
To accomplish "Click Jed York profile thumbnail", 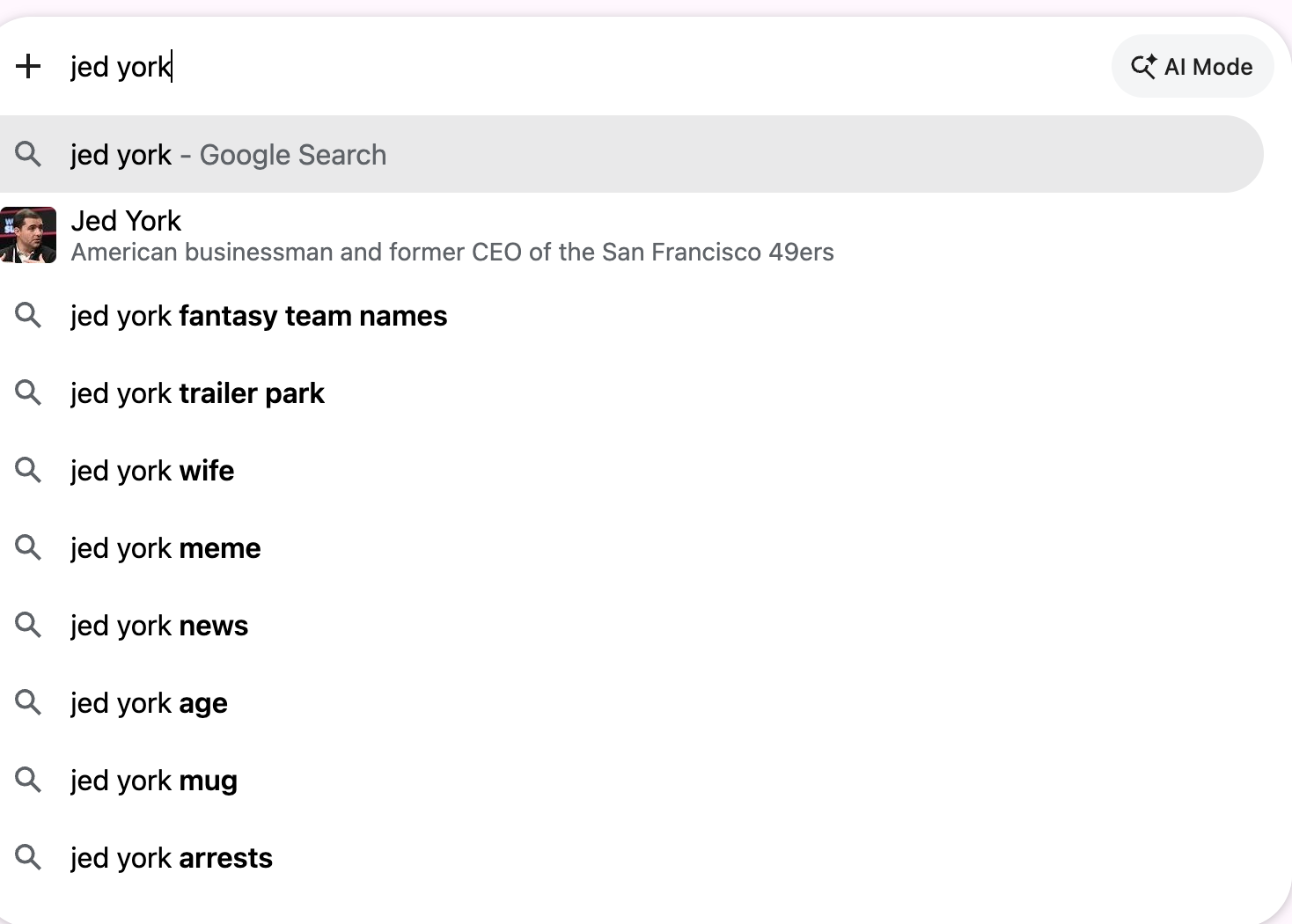I will (x=28, y=235).
